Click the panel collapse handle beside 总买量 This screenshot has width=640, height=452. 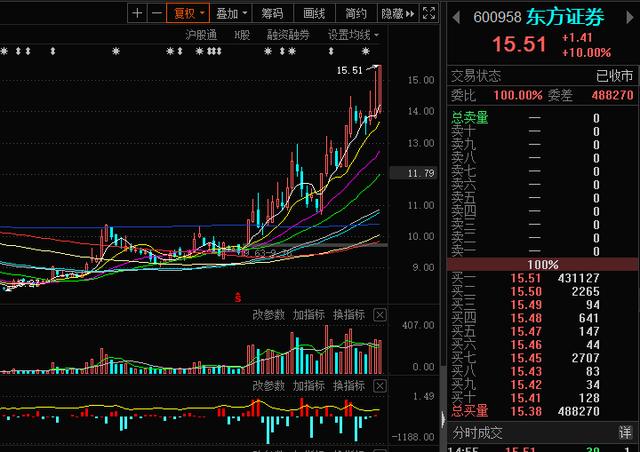coord(443,419)
